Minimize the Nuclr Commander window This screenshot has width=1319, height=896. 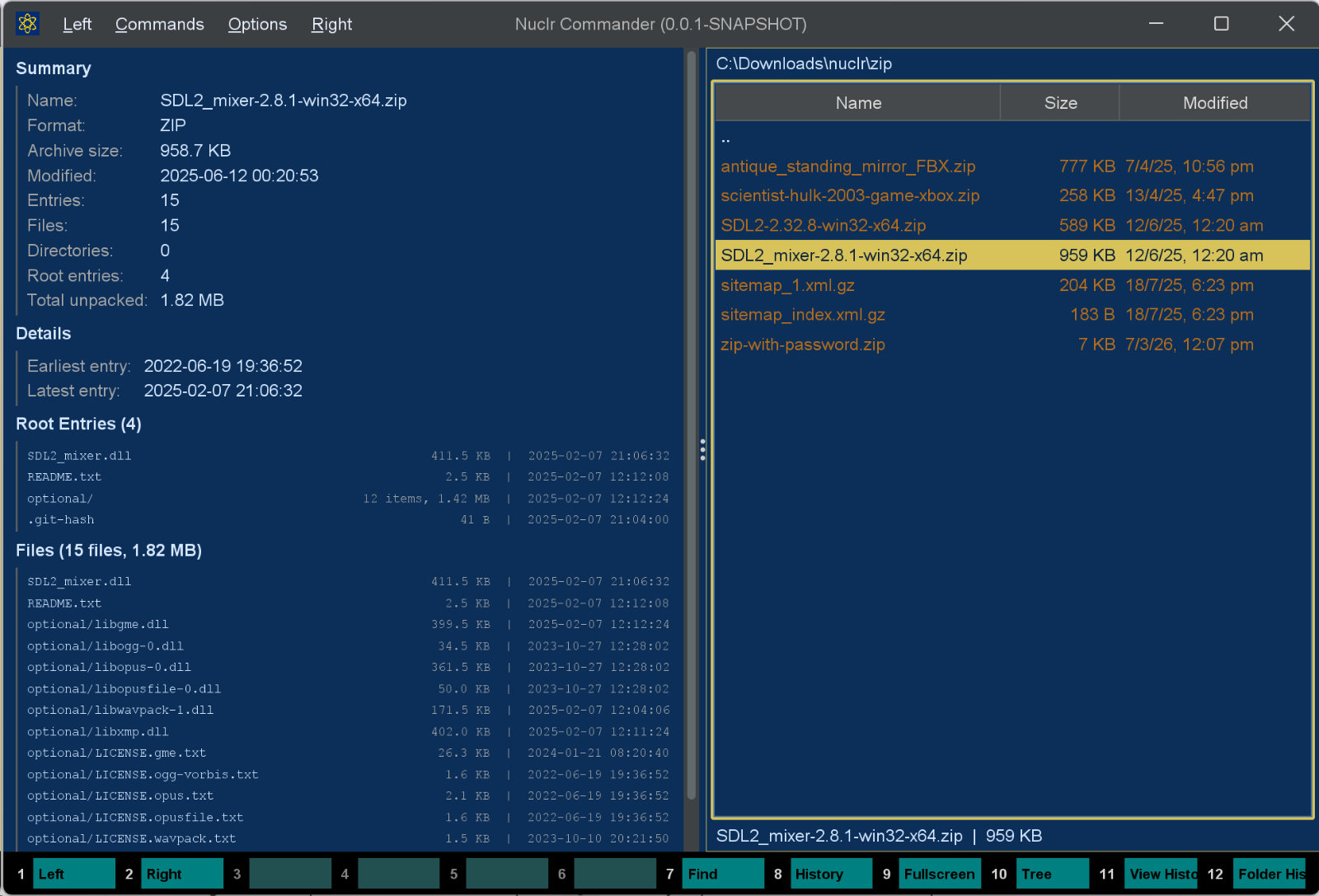pyautogui.click(x=1156, y=24)
